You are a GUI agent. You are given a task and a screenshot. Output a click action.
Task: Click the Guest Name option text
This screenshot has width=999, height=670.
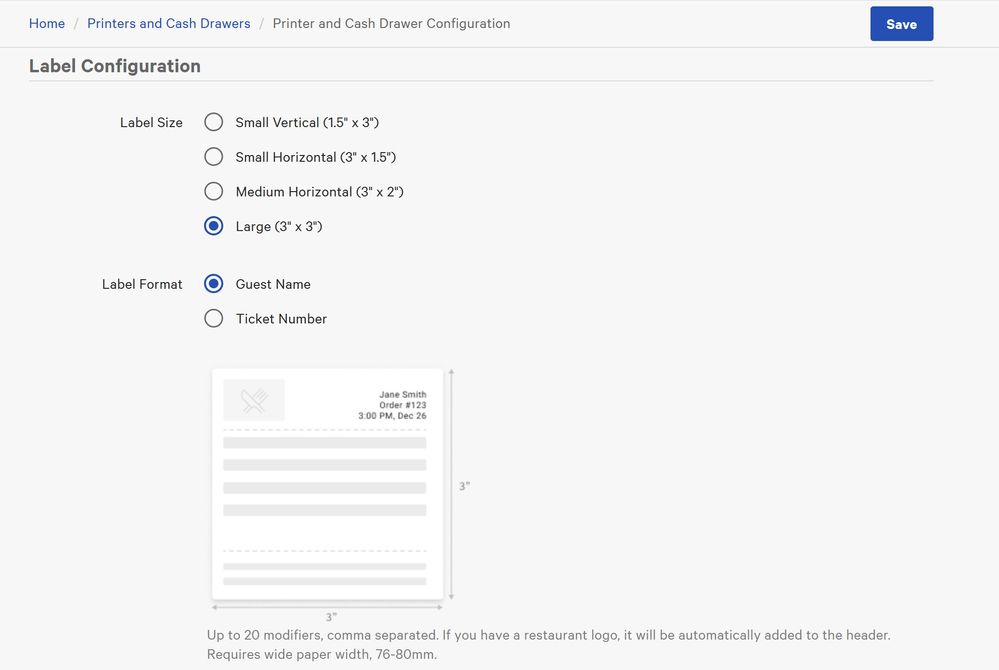point(273,284)
